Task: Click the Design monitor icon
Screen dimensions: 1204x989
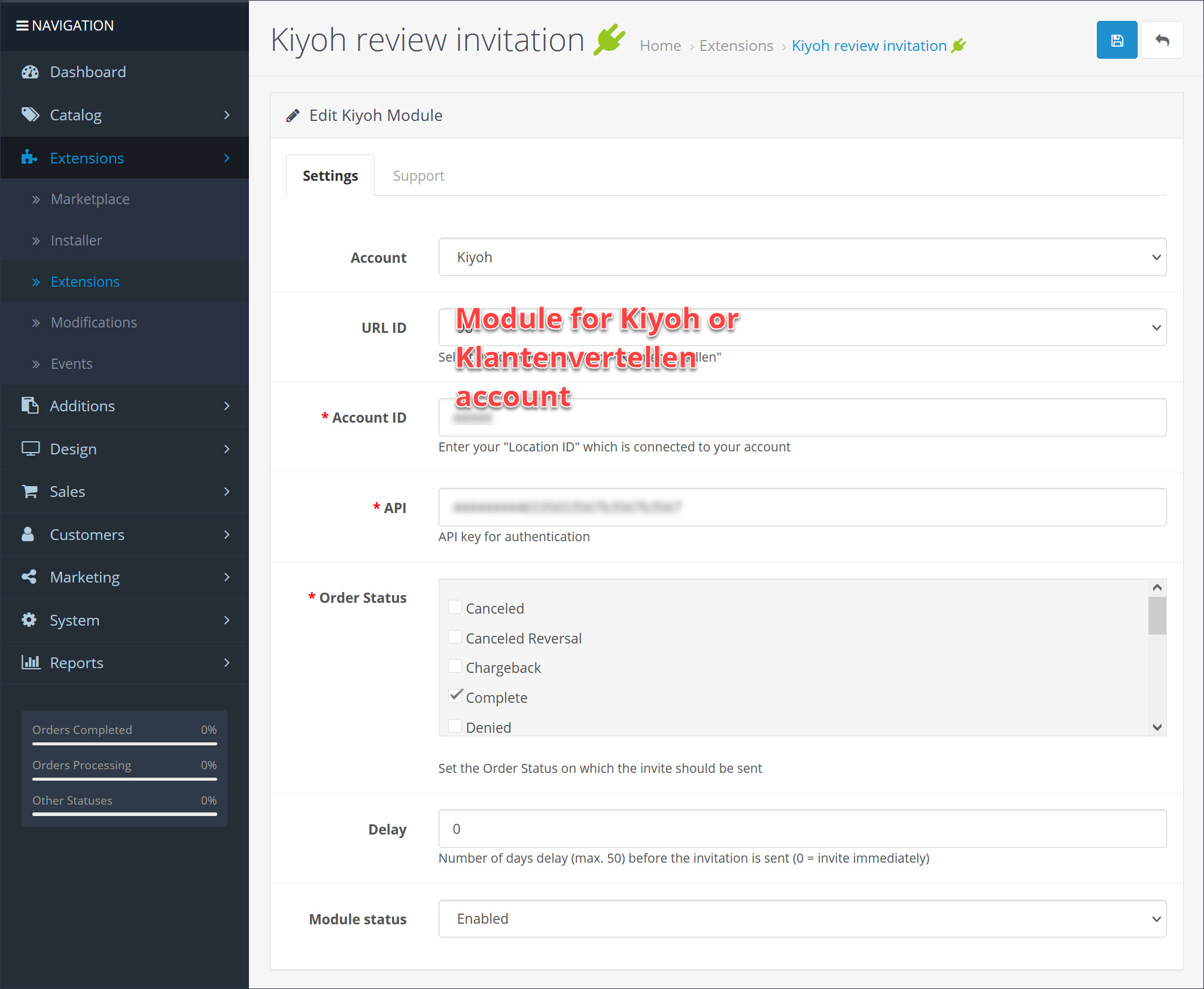Action: 31,448
